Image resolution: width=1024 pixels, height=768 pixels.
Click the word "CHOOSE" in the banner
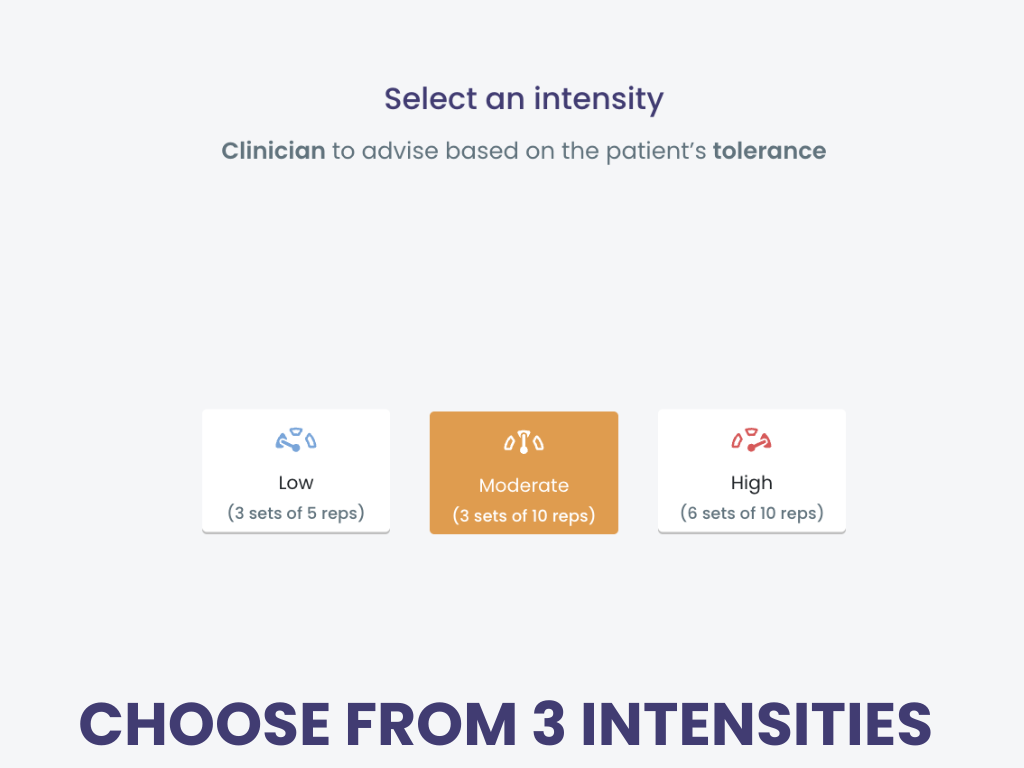[x=205, y=723]
